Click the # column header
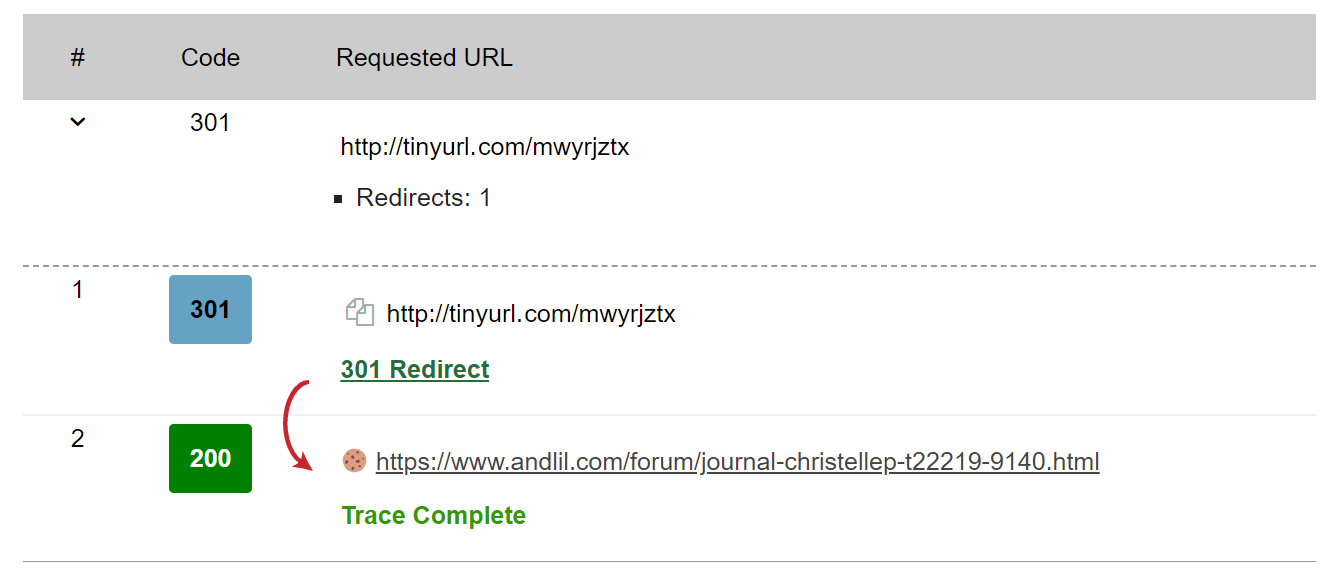 coord(78,58)
